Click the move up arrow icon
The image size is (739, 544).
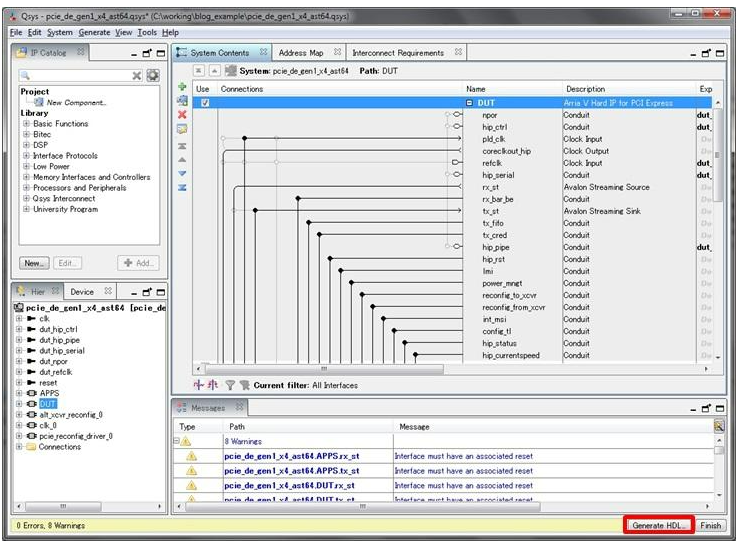click(x=182, y=160)
